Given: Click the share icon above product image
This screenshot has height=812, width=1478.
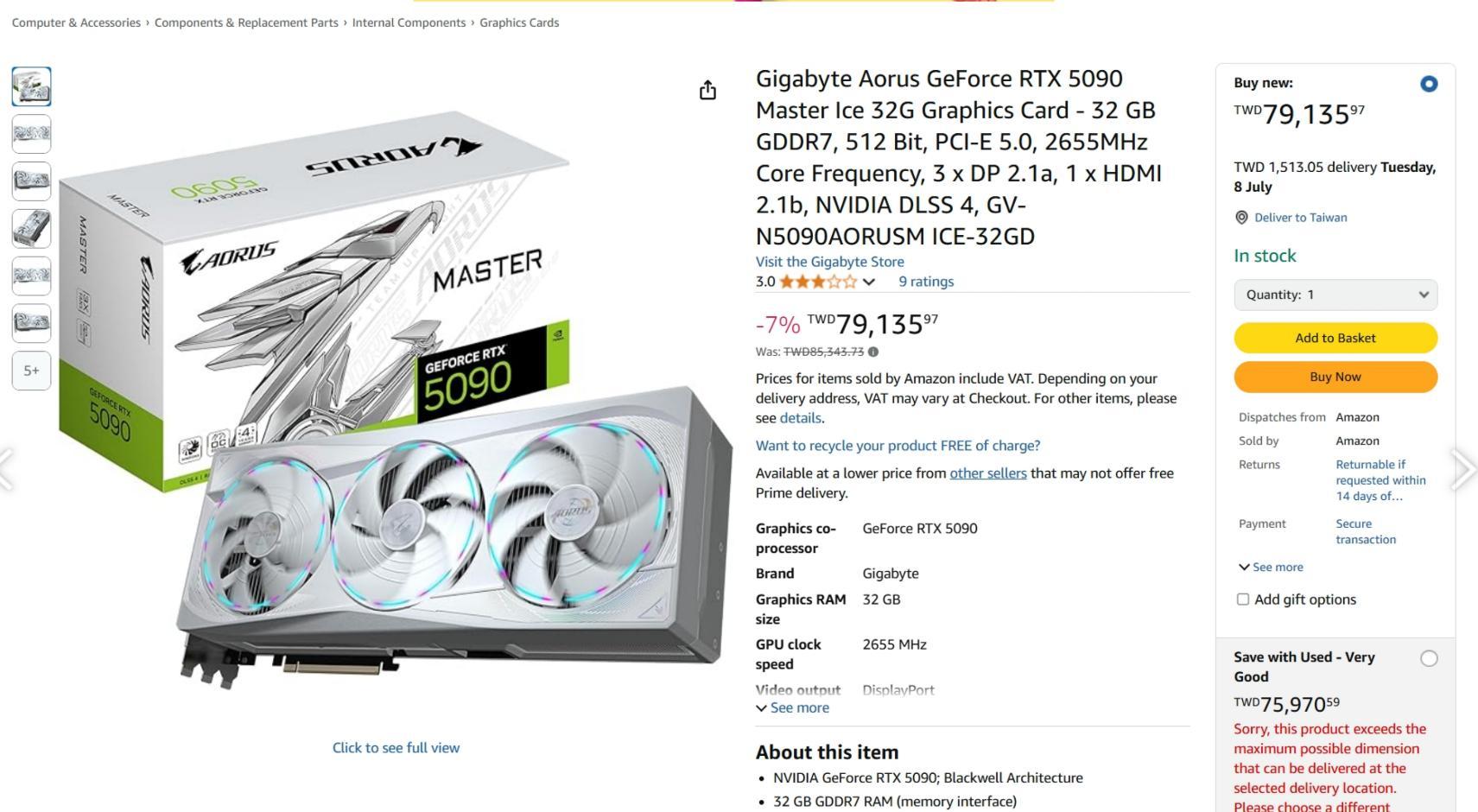Looking at the screenshot, I should [707, 91].
